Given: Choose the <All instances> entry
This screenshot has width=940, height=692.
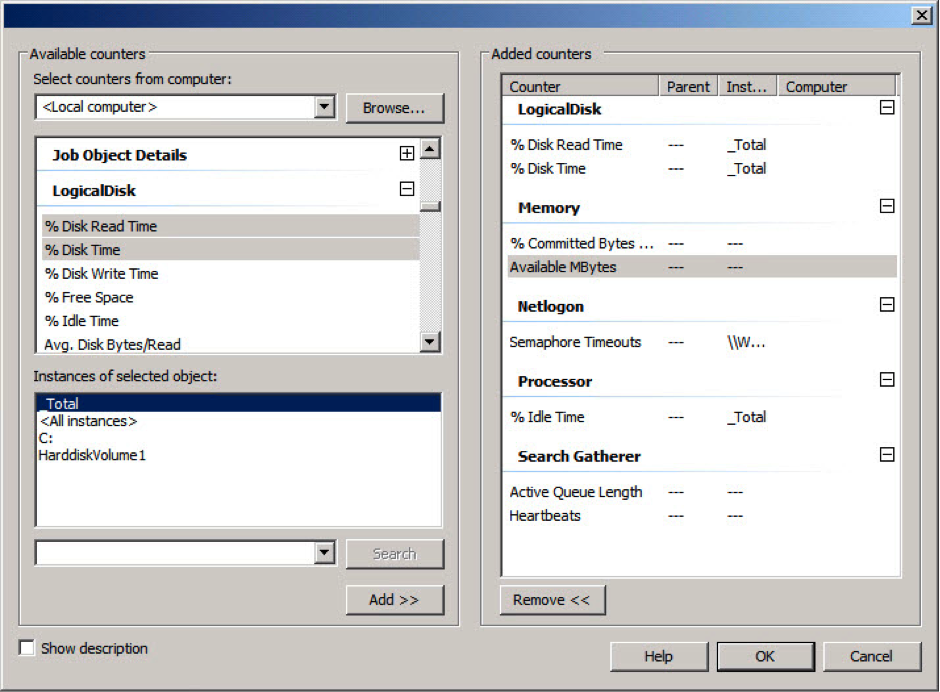Looking at the screenshot, I should (88, 421).
